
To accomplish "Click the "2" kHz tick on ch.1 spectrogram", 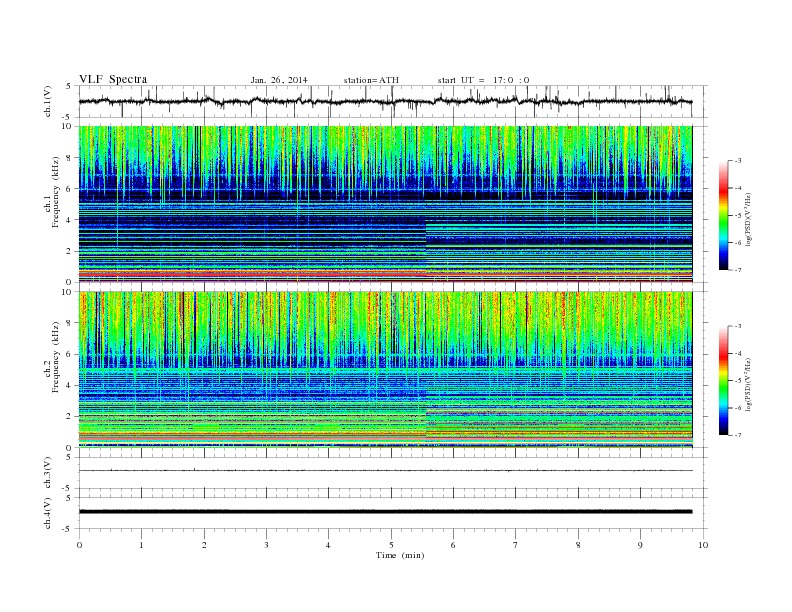I will tap(69, 251).
